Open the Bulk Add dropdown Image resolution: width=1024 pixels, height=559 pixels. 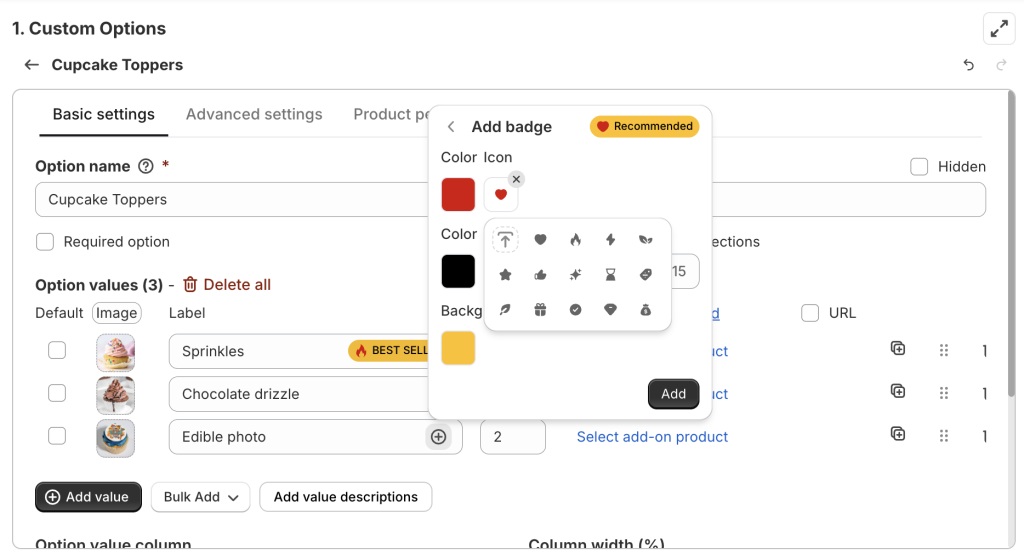[x=200, y=497]
